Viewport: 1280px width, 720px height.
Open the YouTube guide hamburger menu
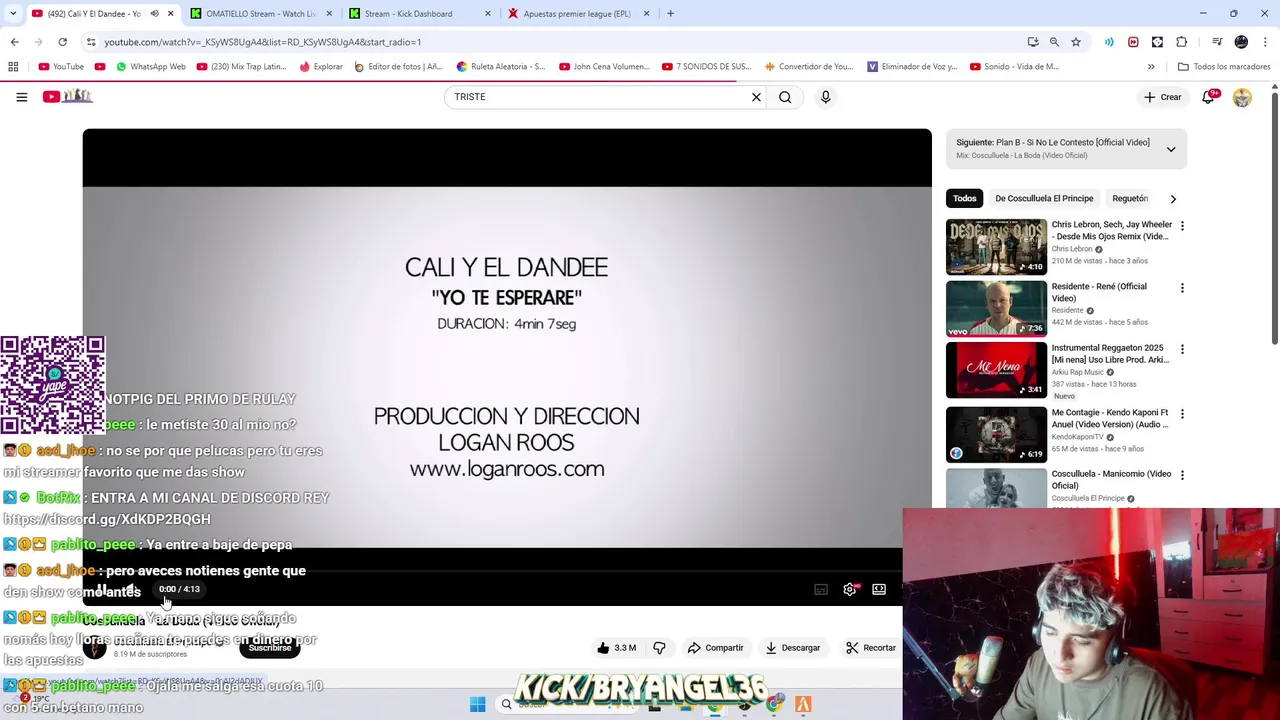(x=21, y=97)
